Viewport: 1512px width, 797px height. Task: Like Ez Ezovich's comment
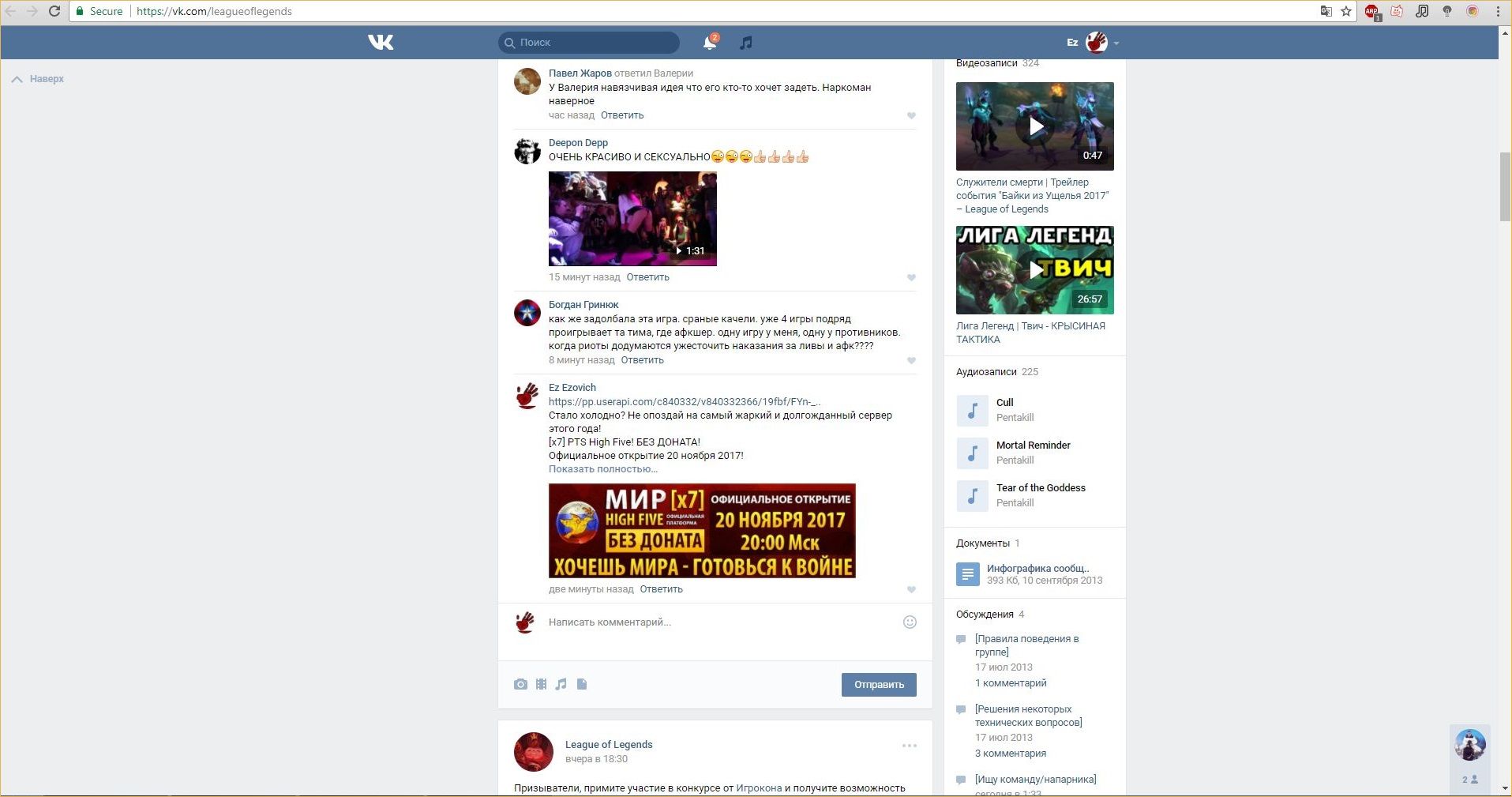tap(911, 590)
